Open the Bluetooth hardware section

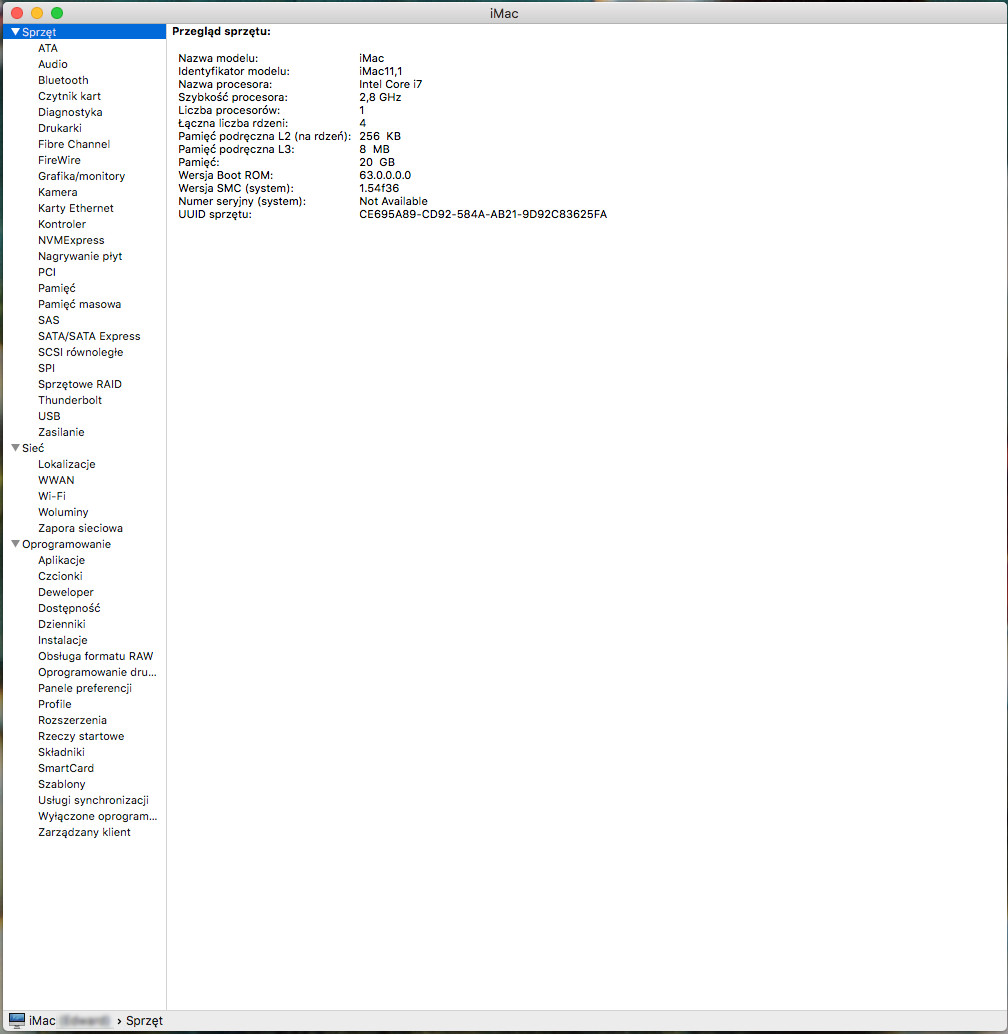(63, 80)
